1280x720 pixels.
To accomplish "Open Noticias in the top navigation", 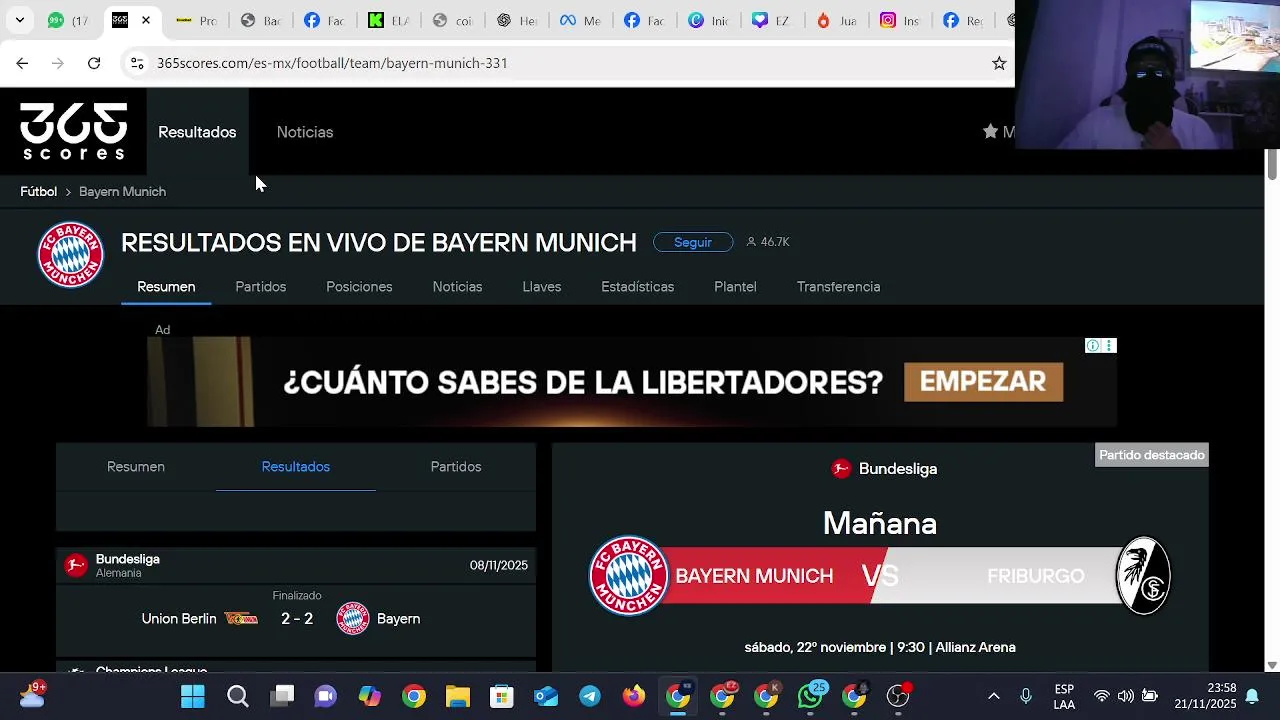I will click(305, 132).
